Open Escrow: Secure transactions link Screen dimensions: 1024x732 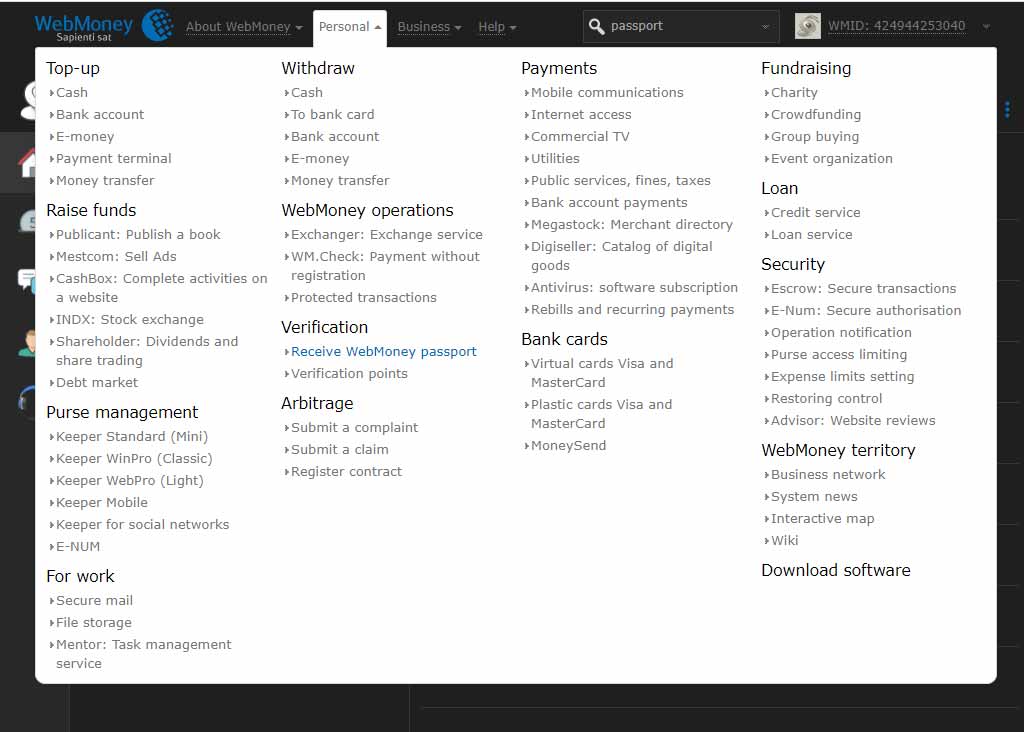(x=863, y=289)
